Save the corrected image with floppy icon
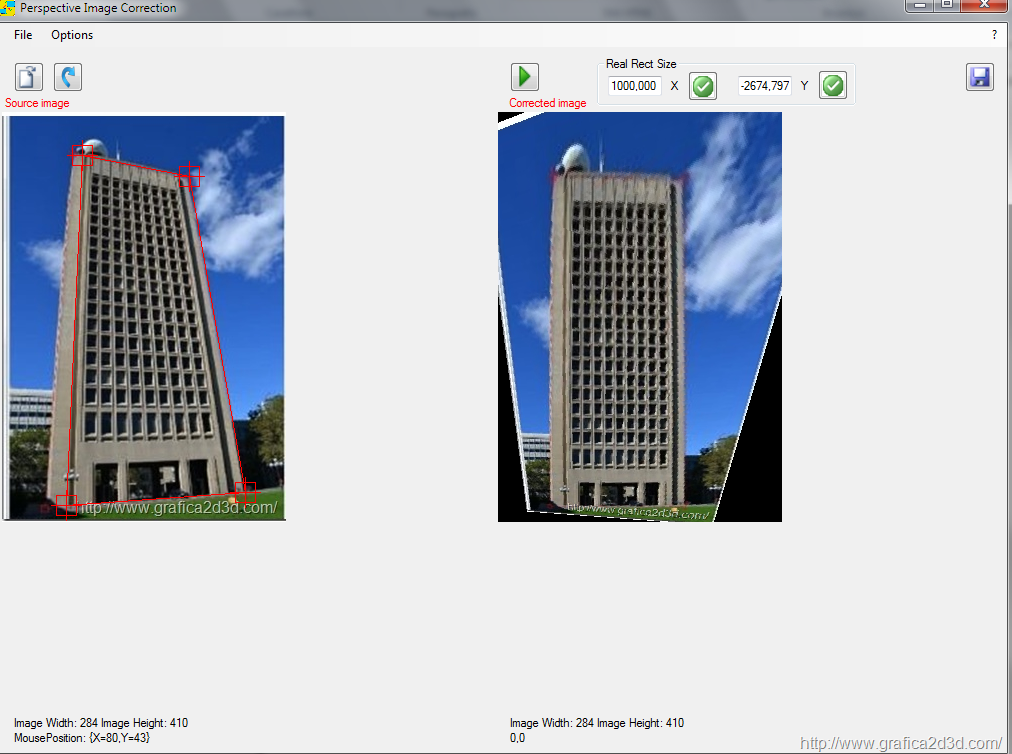The image size is (1012, 754). pyautogui.click(x=979, y=77)
